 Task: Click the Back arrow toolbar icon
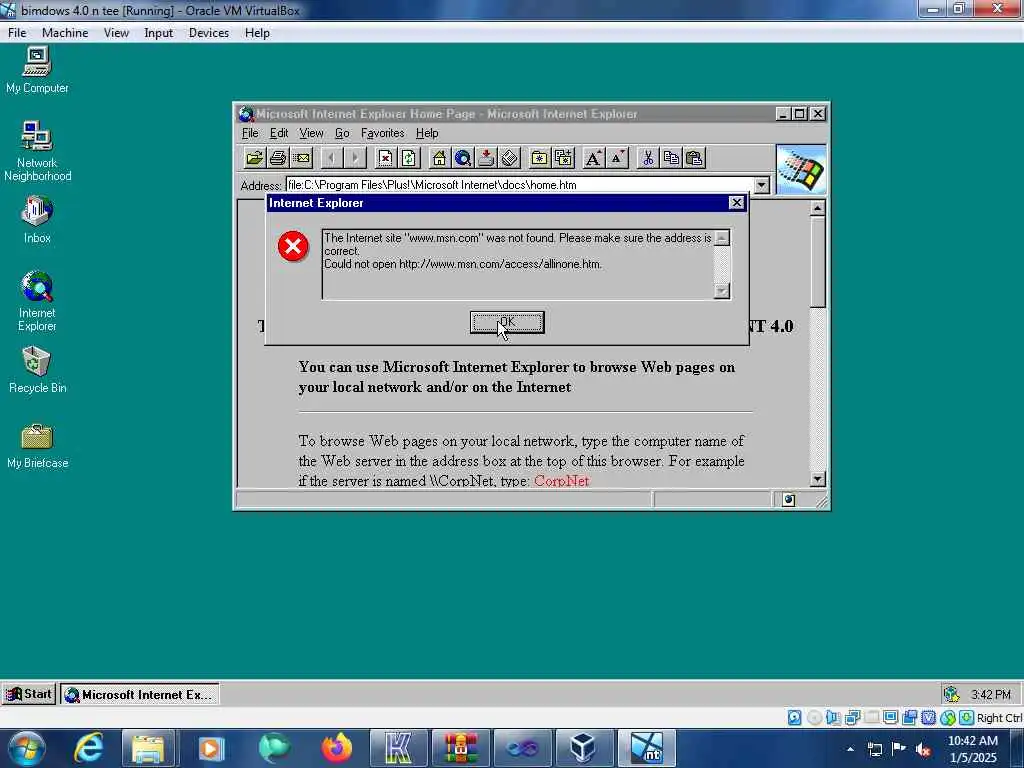[x=332, y=158]
